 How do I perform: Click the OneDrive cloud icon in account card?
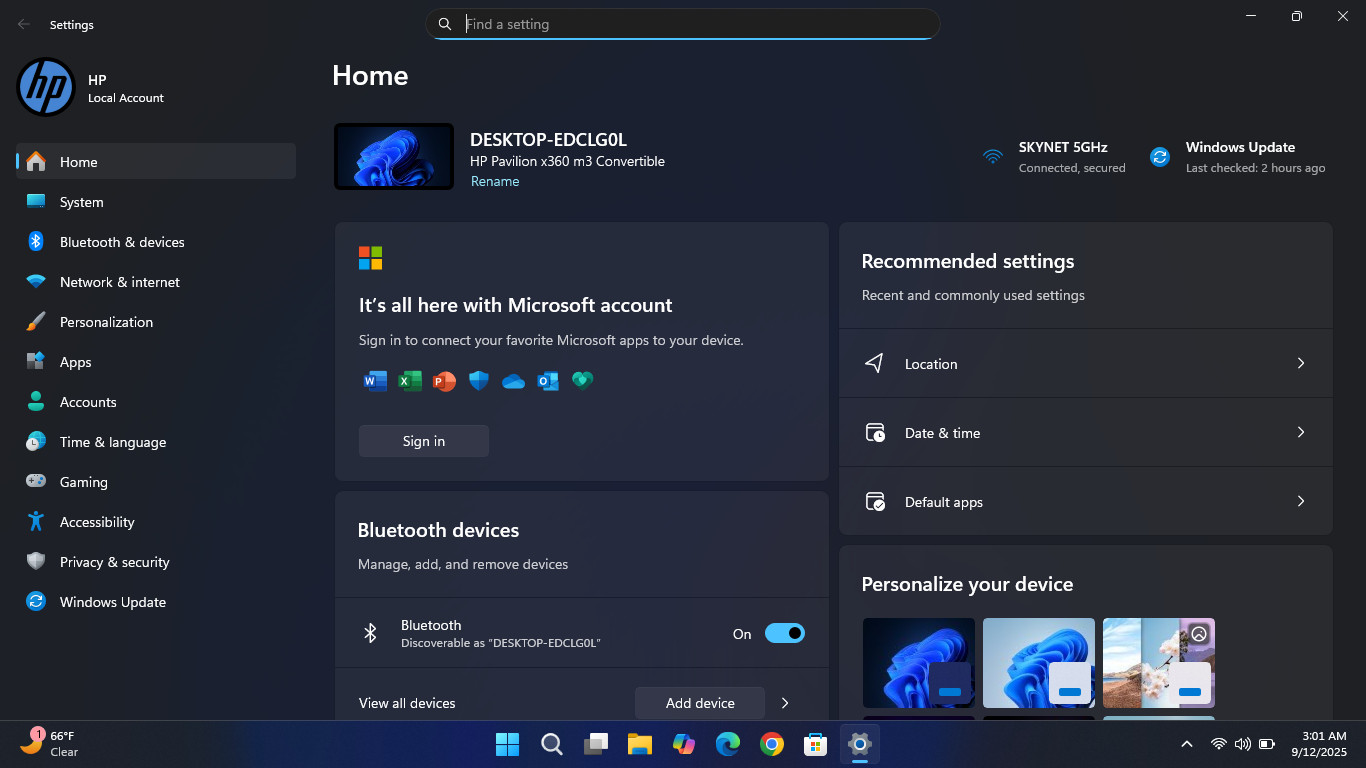[513, 381]
